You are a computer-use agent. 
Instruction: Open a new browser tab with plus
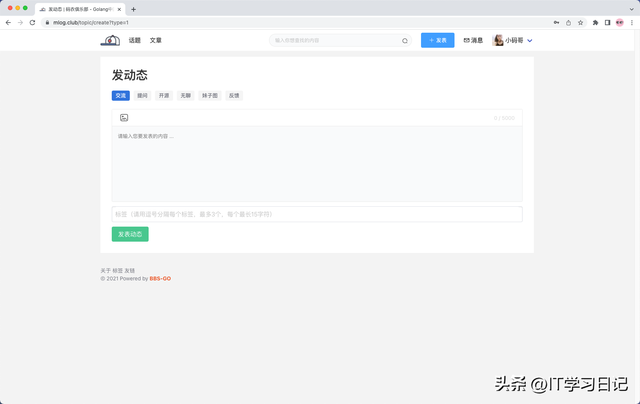[x=133, y=9]
